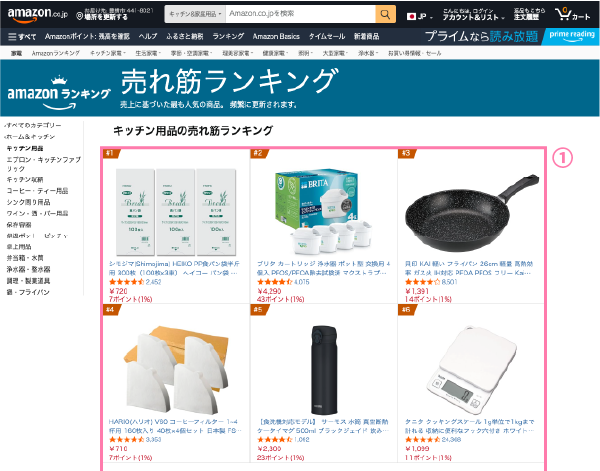Expand the search category dropdown キッチン&家庭用品
The height and width of the screenshot is (471, 600).
click(195, 14)
